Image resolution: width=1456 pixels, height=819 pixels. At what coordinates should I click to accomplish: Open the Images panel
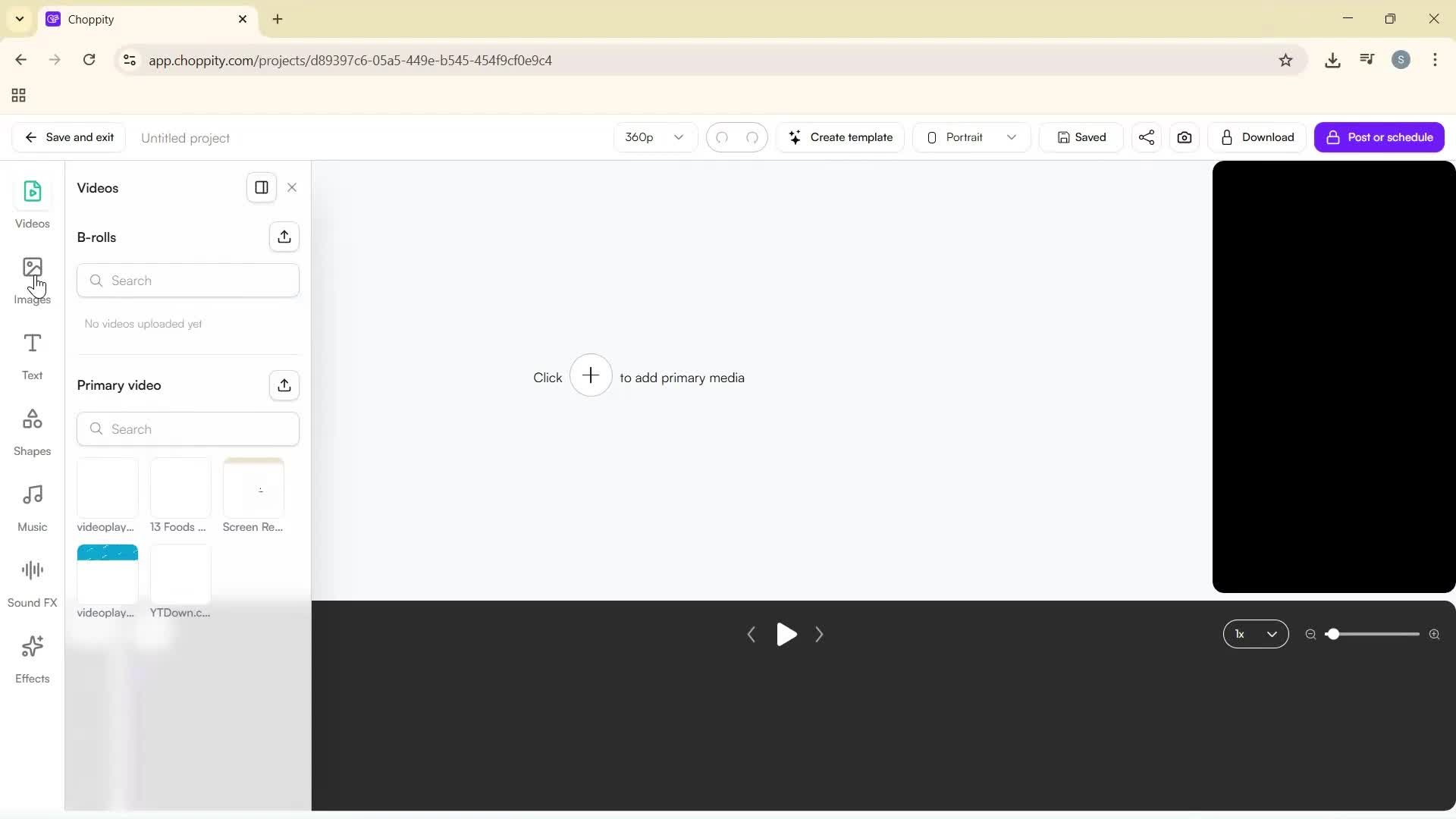32,279
